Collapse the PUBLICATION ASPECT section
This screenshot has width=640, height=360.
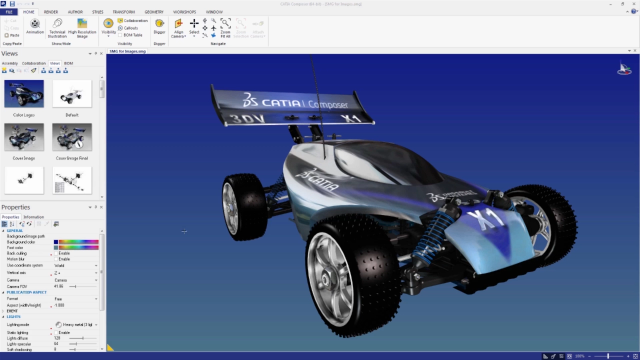point(3,293)
